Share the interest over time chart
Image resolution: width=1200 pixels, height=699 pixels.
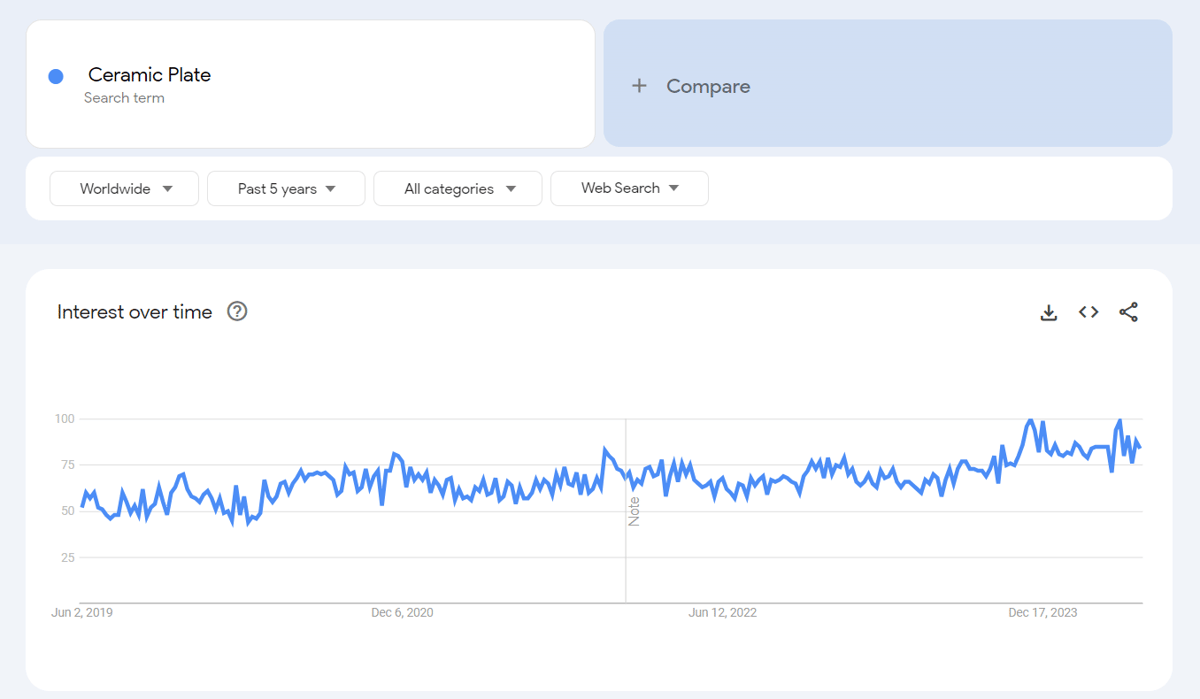[x=1129, y=312]
